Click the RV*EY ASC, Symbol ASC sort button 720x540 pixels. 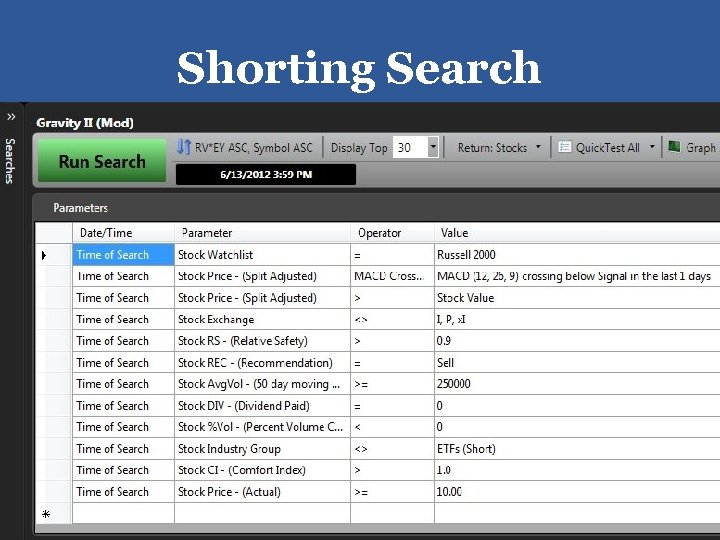pyautogui.click(x=253, y=147)
